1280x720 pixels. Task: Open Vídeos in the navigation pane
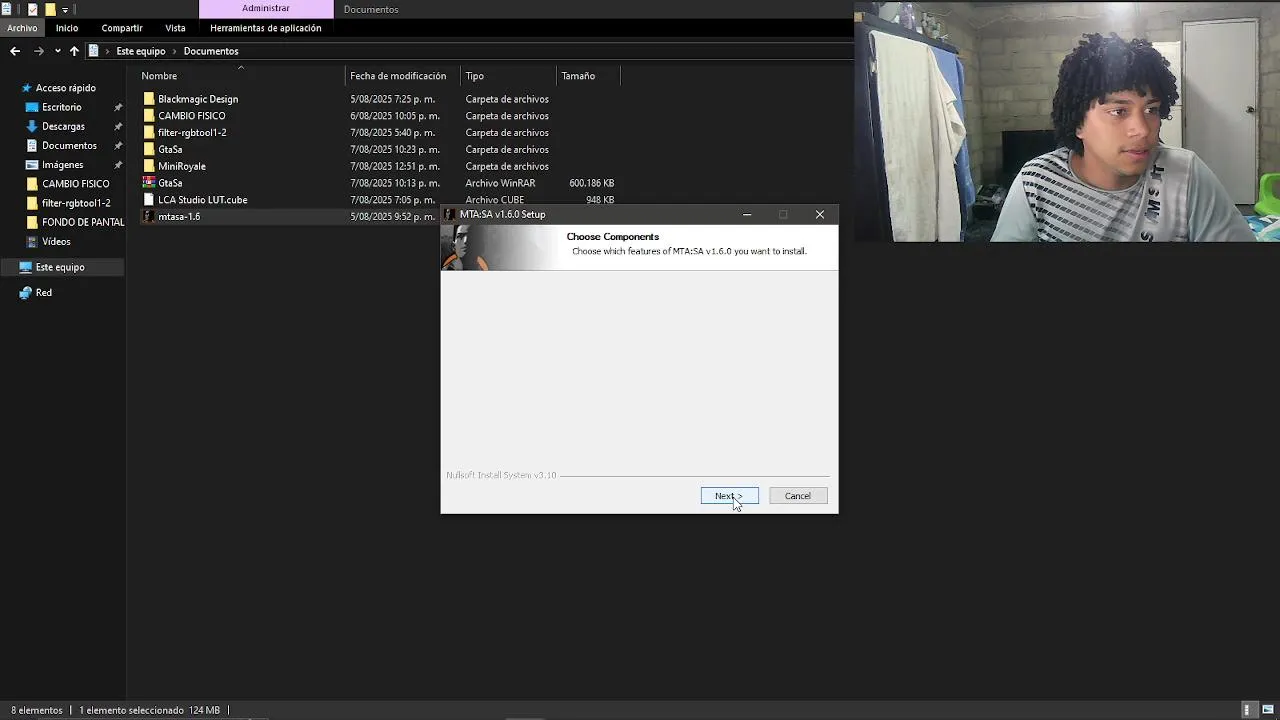point(56,241)
